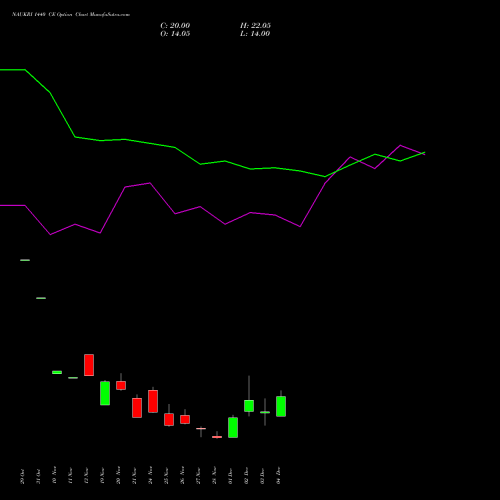Screen dimensions: 500x500
Task: Click the green candle above 19 Nov
Action: 105,393
